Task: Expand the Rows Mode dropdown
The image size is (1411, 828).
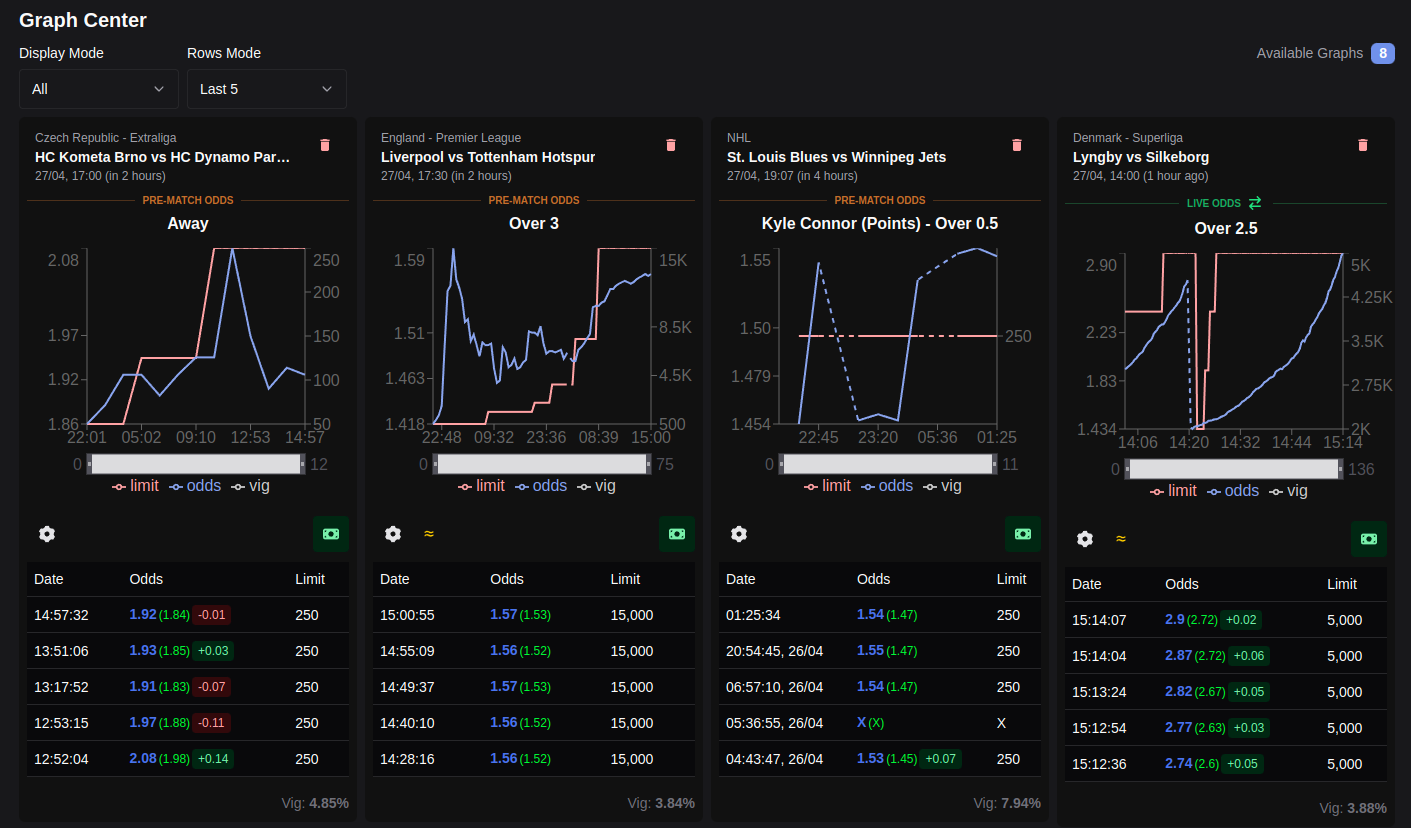Action: 267,89
